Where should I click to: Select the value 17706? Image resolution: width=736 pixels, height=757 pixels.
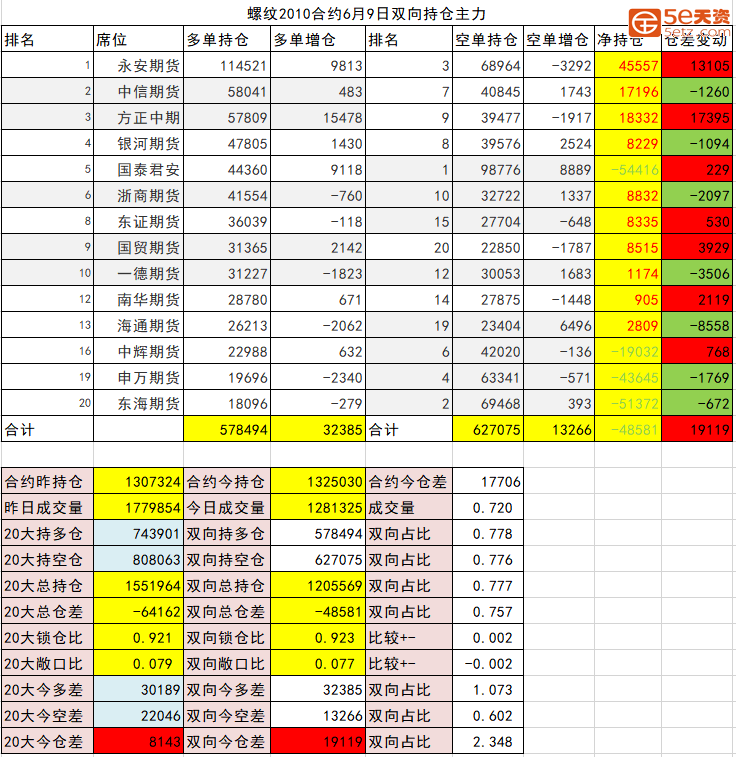487,481
